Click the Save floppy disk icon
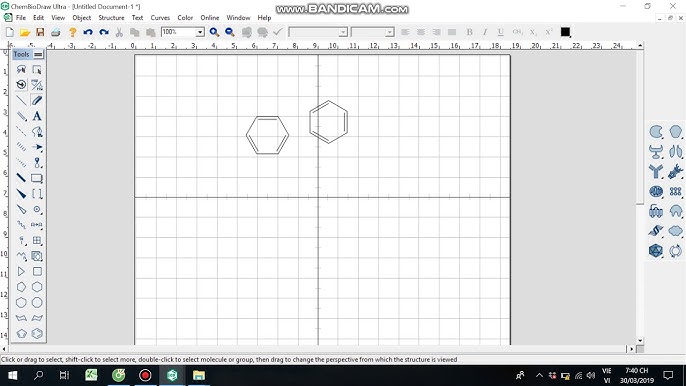 click(x=40, y=32)
